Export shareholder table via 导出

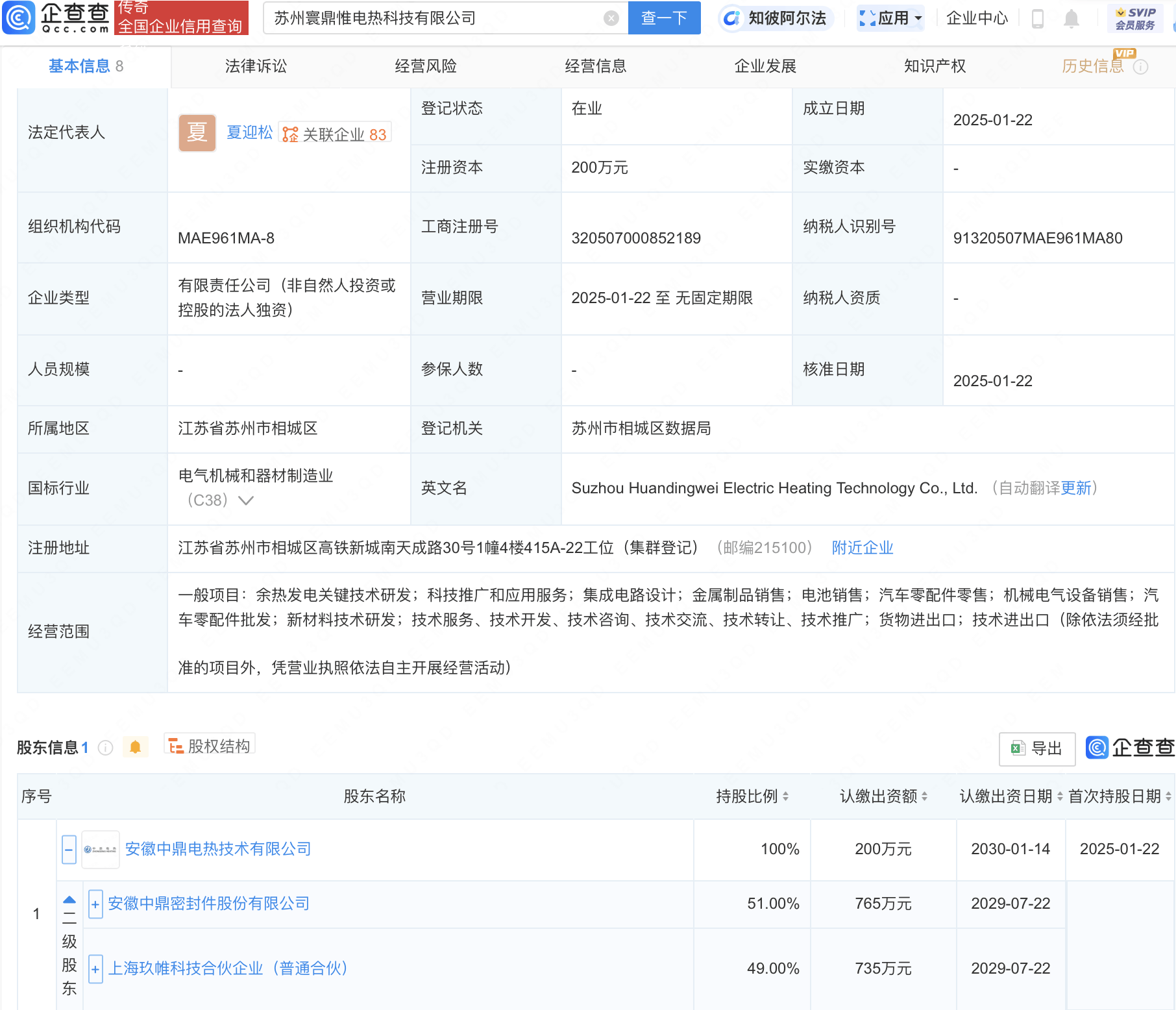(1037, 748)
